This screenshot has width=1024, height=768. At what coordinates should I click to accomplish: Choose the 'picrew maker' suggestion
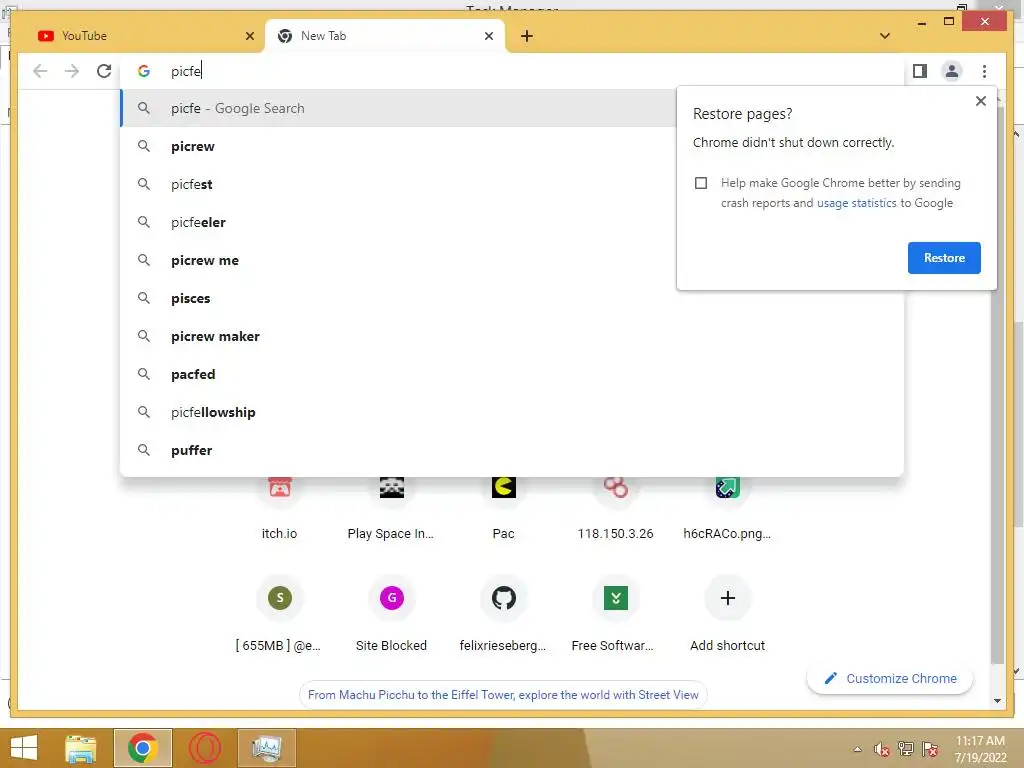(512, 336)
